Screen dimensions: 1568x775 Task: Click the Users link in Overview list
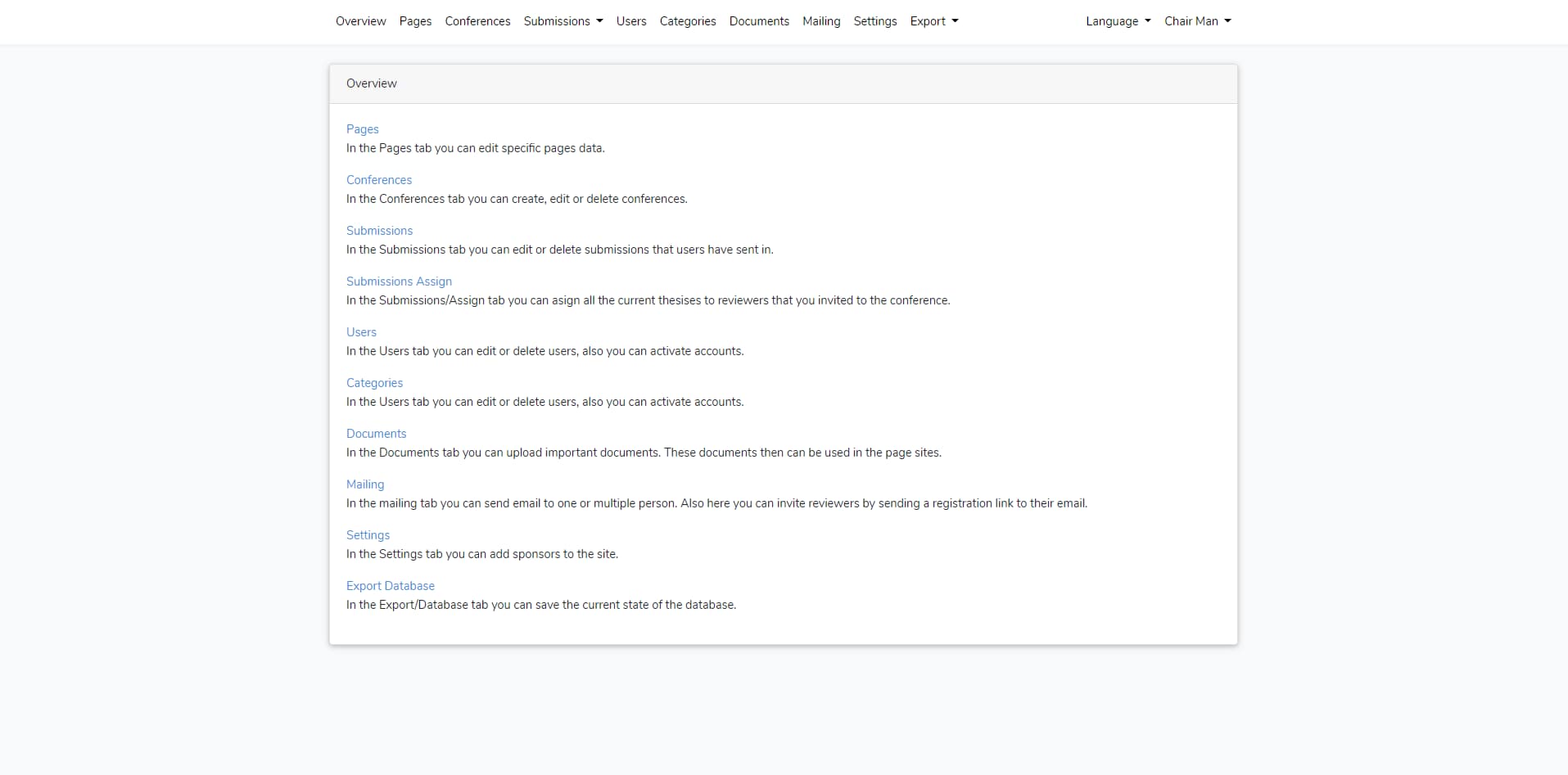click(x=361, y=332)
